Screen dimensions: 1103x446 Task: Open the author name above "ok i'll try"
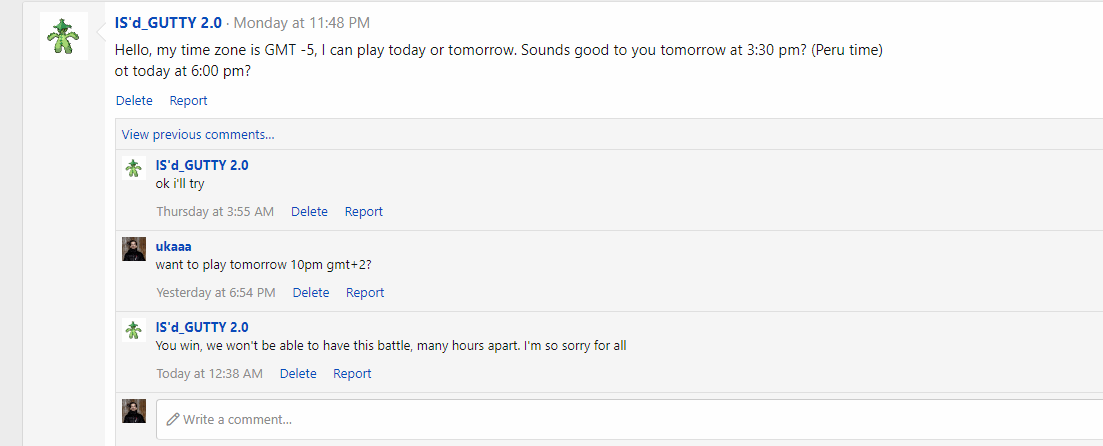click(x=202, y=165)
